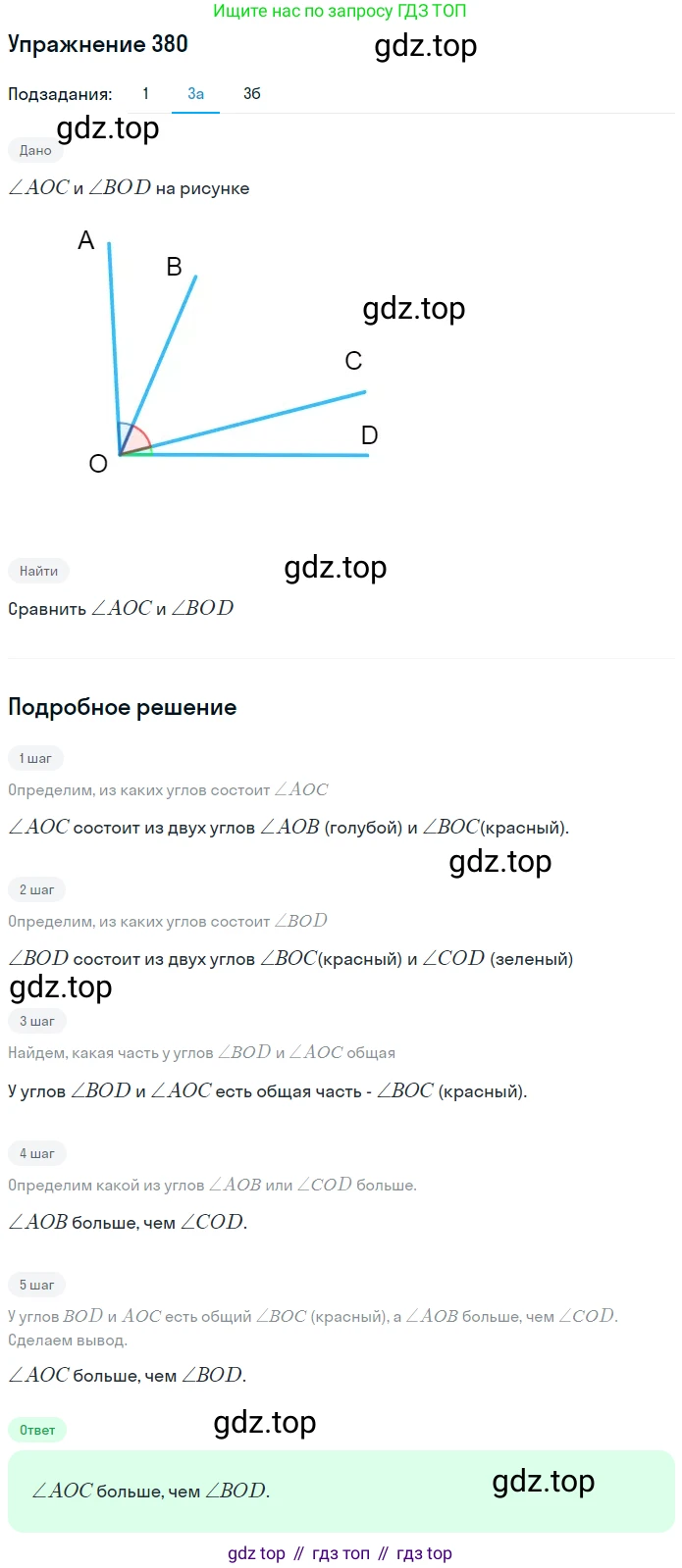Click the green ГДЗ ТОП banner text

(341, 11)
